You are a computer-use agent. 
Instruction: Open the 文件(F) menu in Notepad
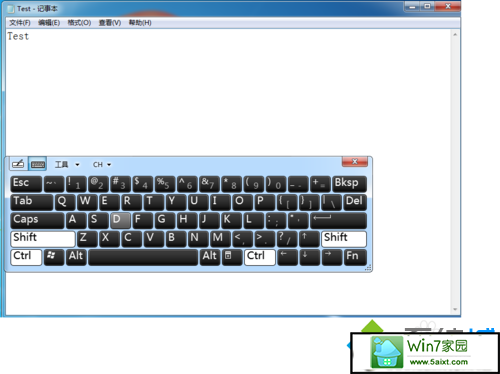(20, 23)
